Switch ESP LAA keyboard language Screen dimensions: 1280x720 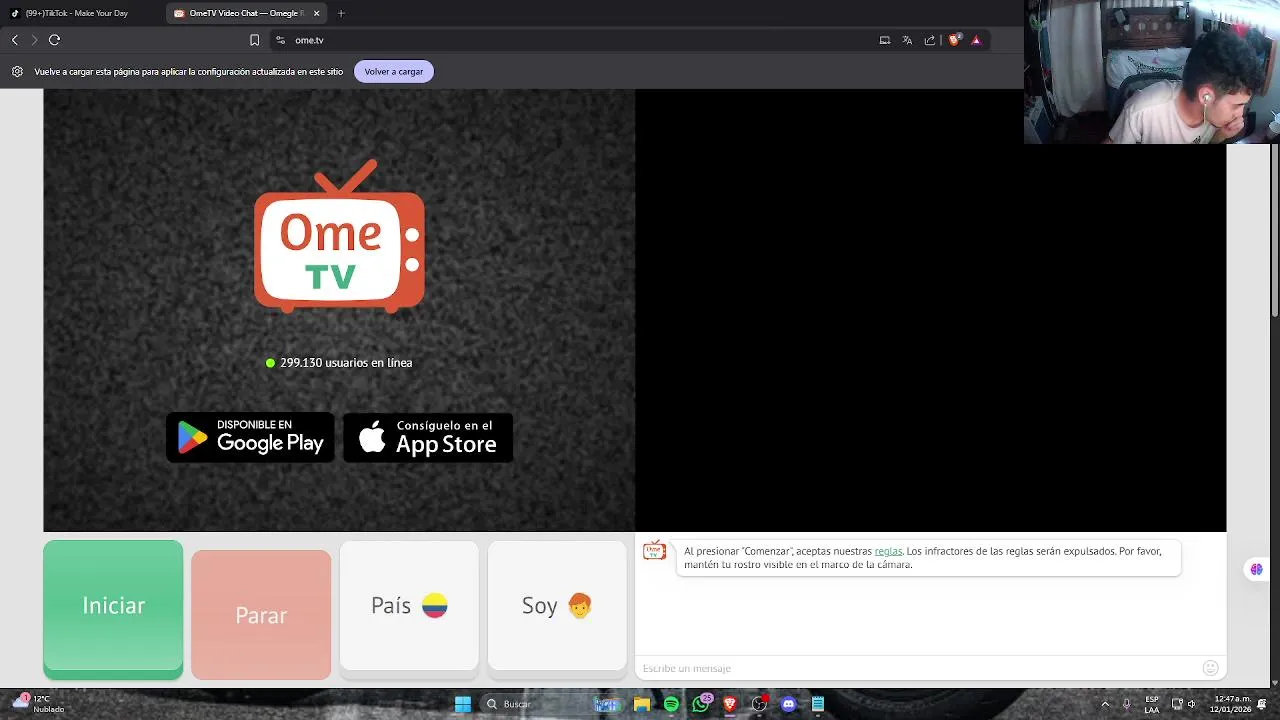coord(1152,704)
